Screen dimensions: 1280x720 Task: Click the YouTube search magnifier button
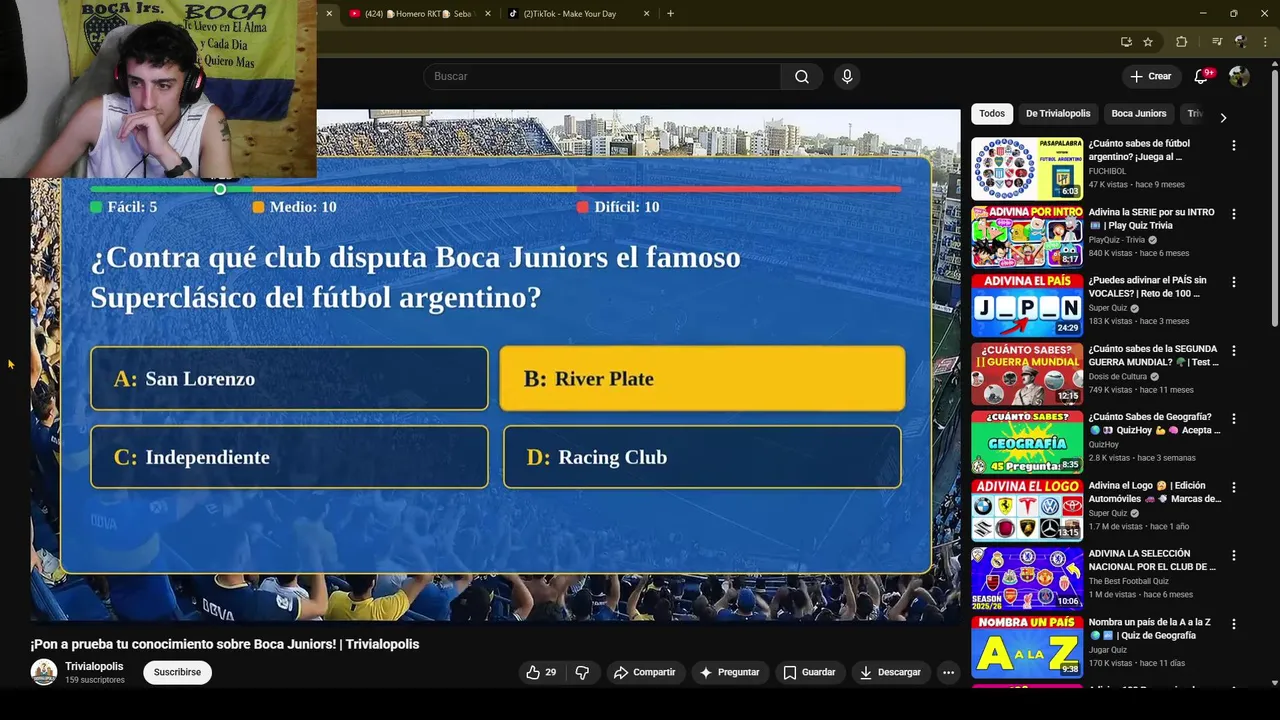point(801,77)
